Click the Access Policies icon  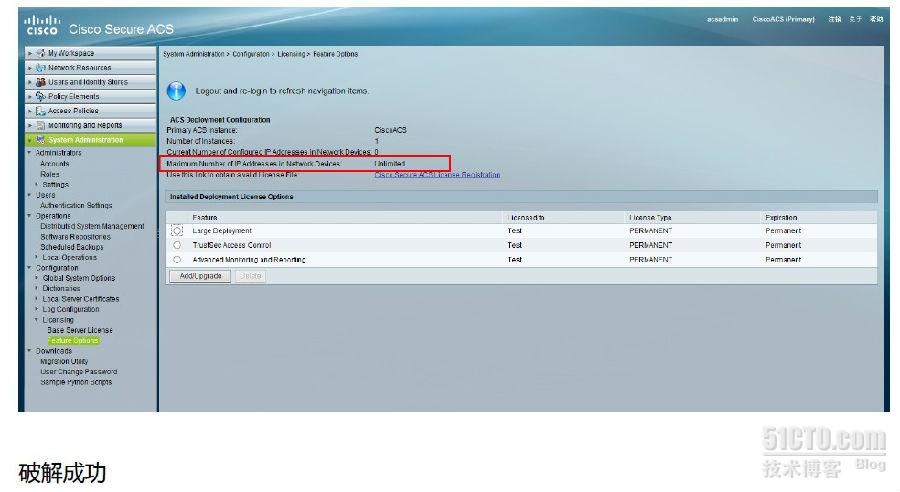41,111
